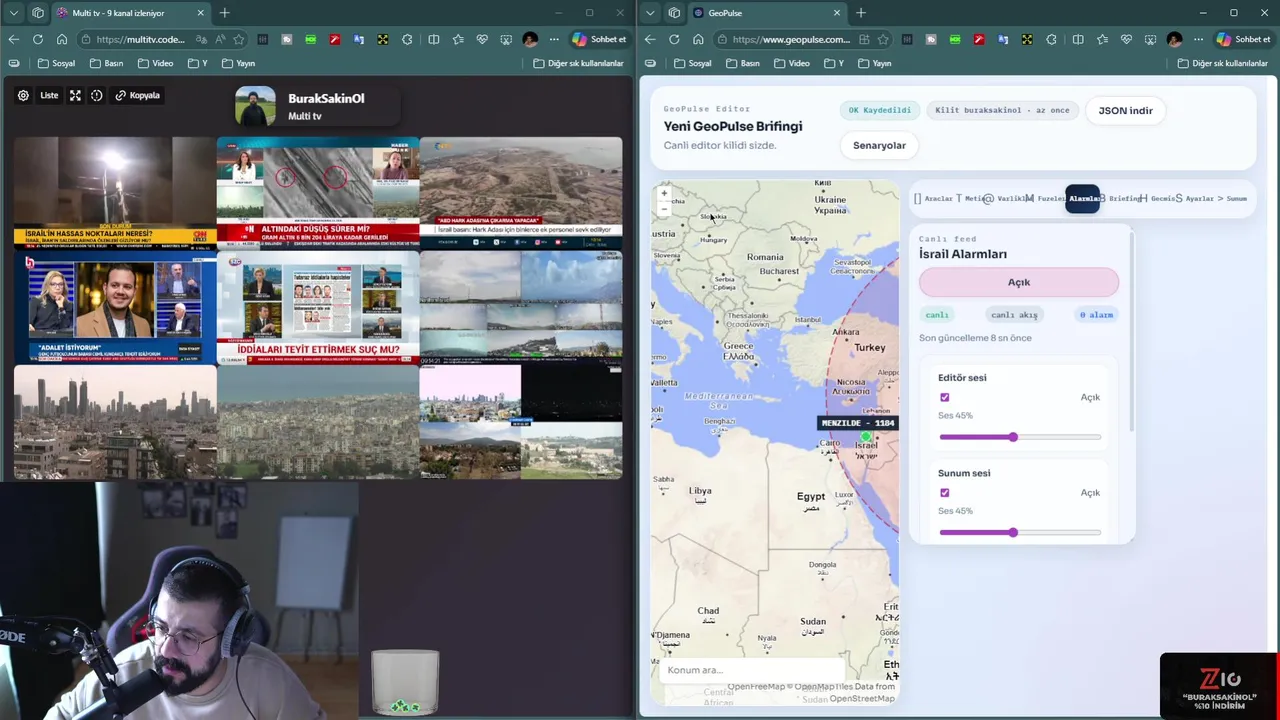Switch to the Briefing tab
The image size is (1280, 720).
click(1120, 199)
